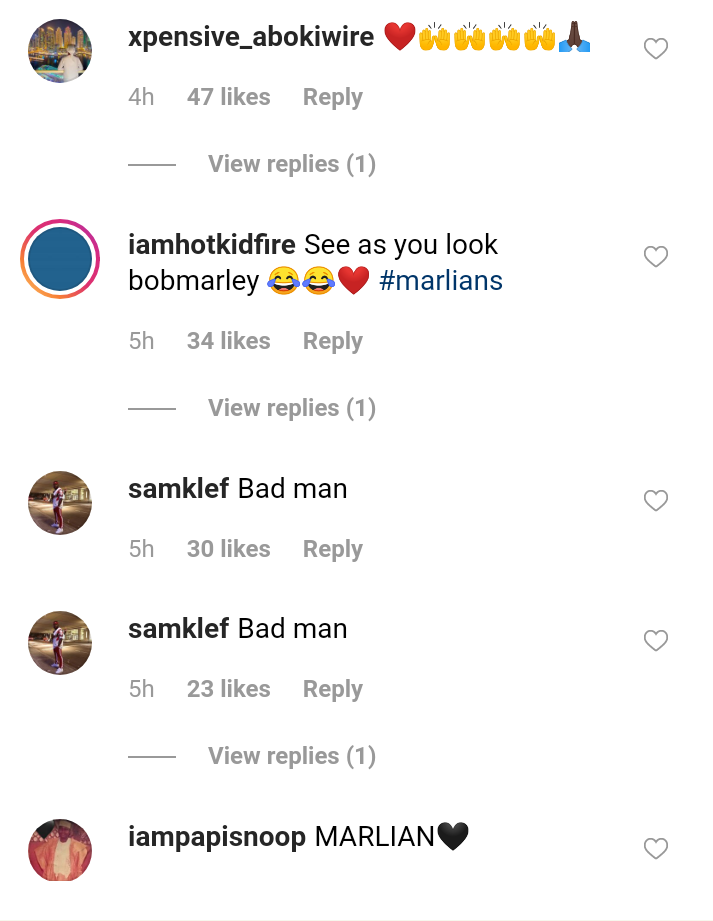The height and width of the screenshot is (921, 713).
Task: Open the xpensive_abokiwire username
Action: click(251, 37)
